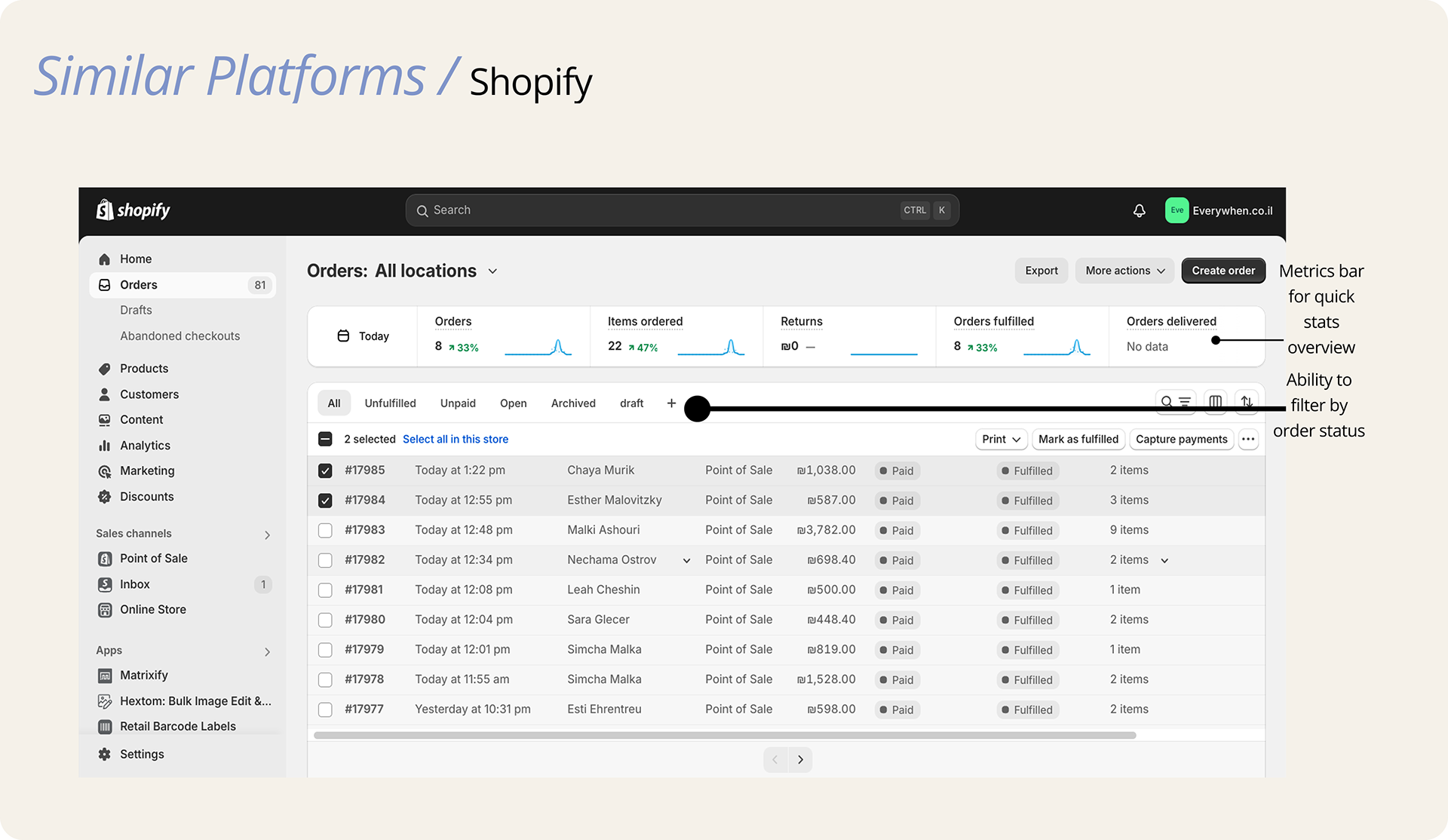Click the search and filter icon button
The width and height of the screenshot is (1448, 840).
[x=1176, y=402]
